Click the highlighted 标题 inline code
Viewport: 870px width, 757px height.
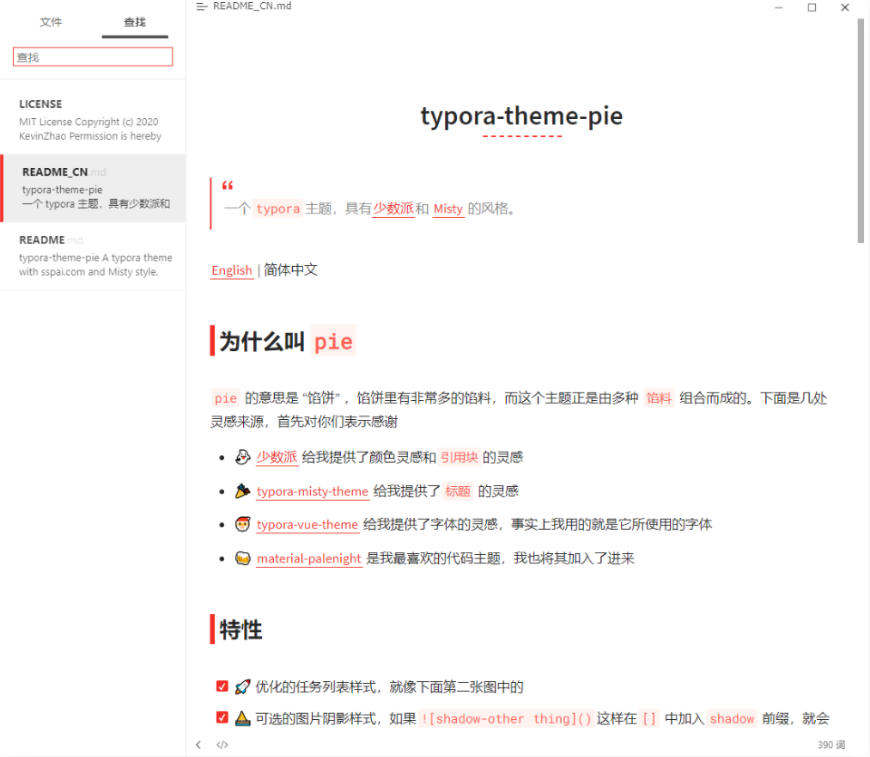458,491
